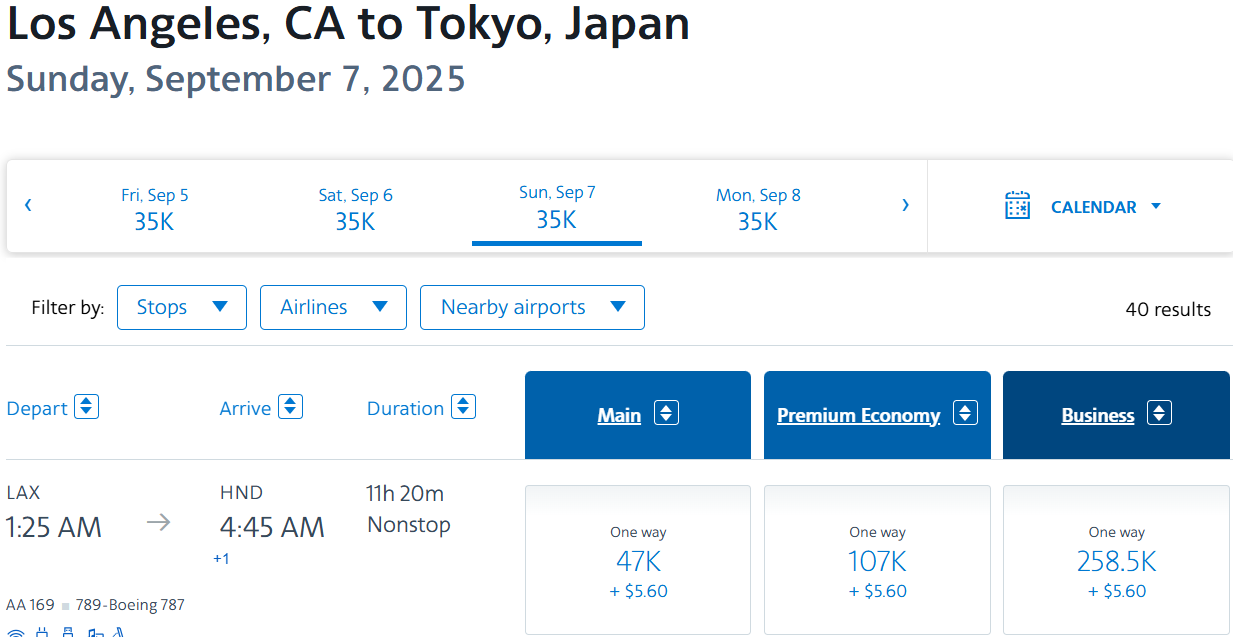Sort results by Arrive time
The image size is (1233, 637).
(290, 407)
